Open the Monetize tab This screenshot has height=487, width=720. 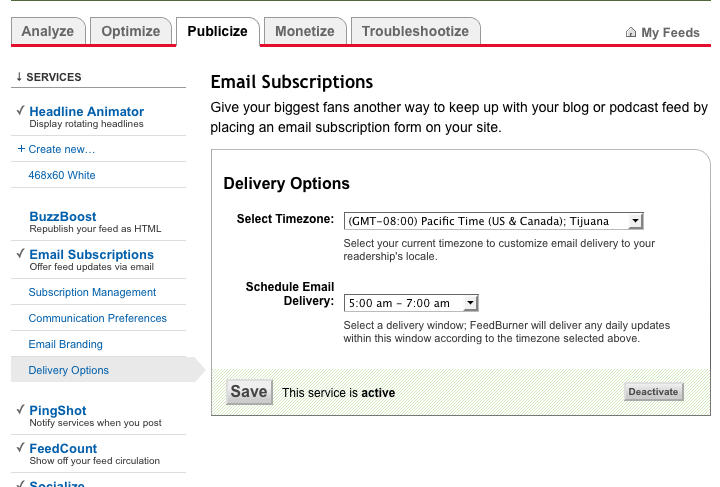(x=306, y=31)
